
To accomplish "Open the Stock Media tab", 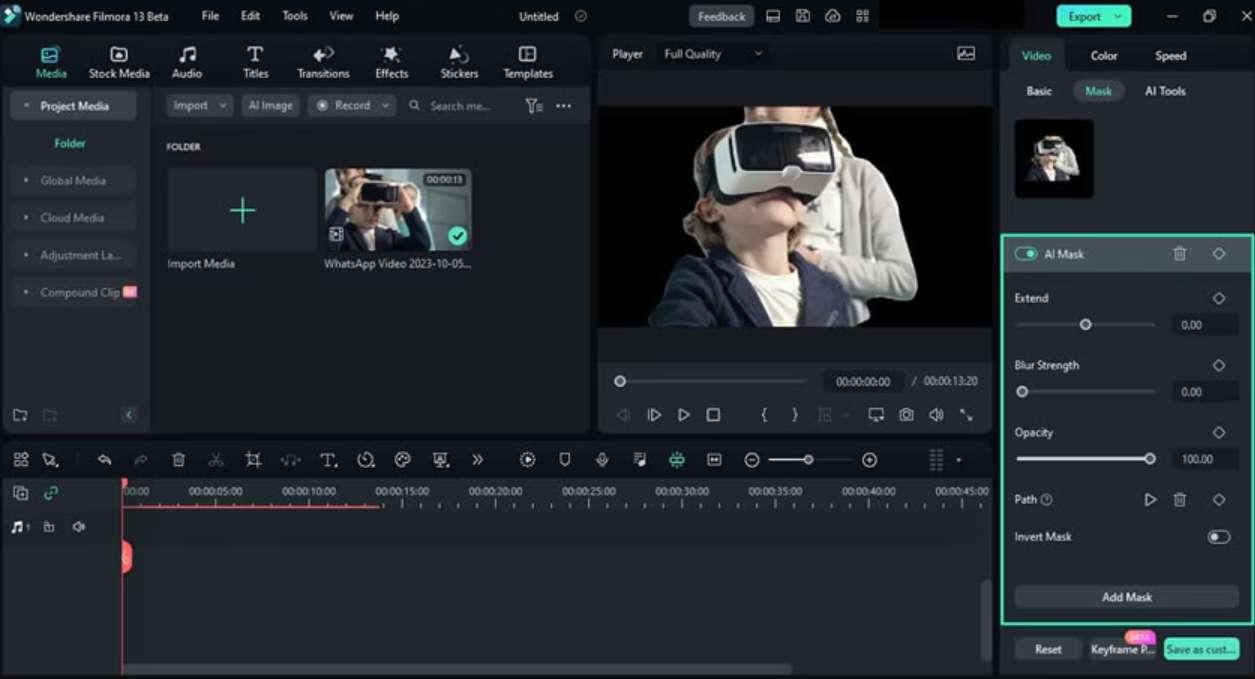I will pyautogui.click(x=119, y=62).
